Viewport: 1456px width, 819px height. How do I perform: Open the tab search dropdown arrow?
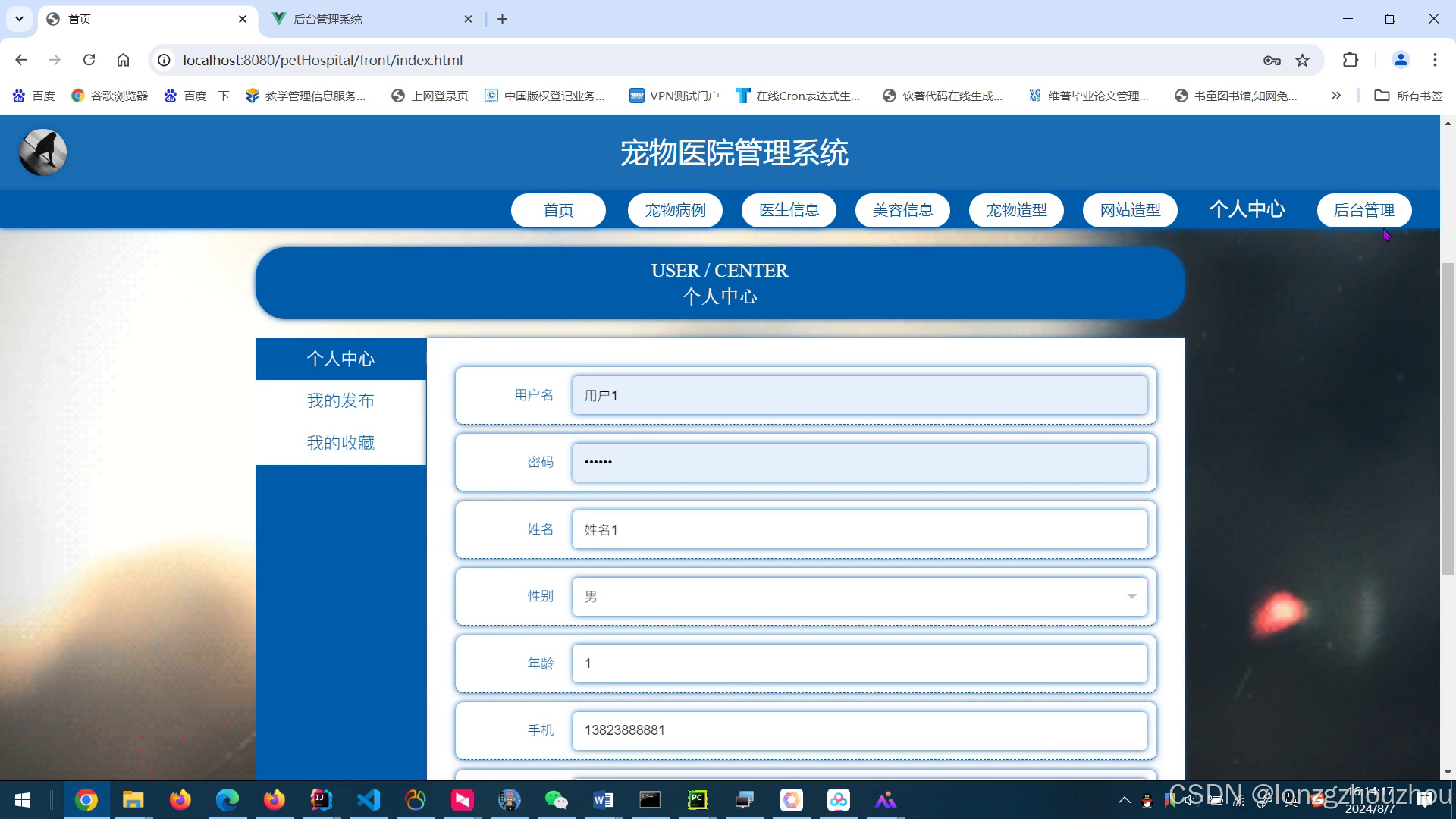(x=19, y=19)
